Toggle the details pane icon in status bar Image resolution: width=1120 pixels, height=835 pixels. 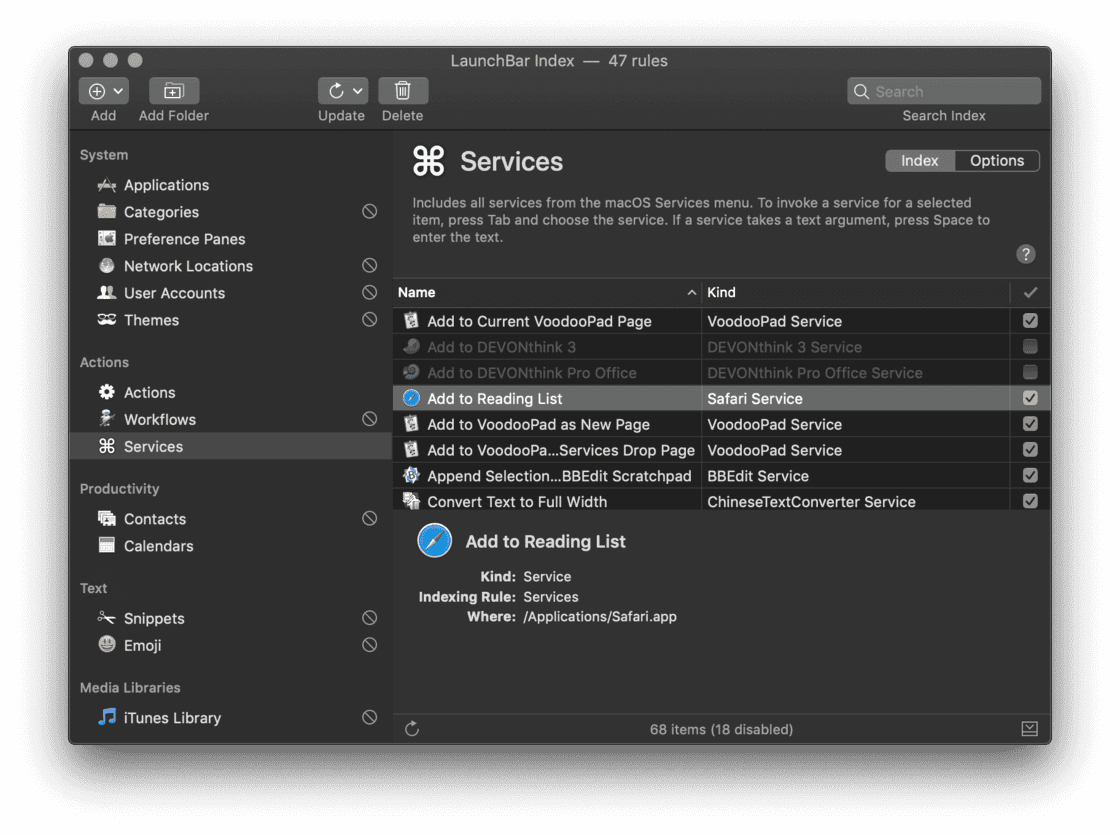point(1029,729)
